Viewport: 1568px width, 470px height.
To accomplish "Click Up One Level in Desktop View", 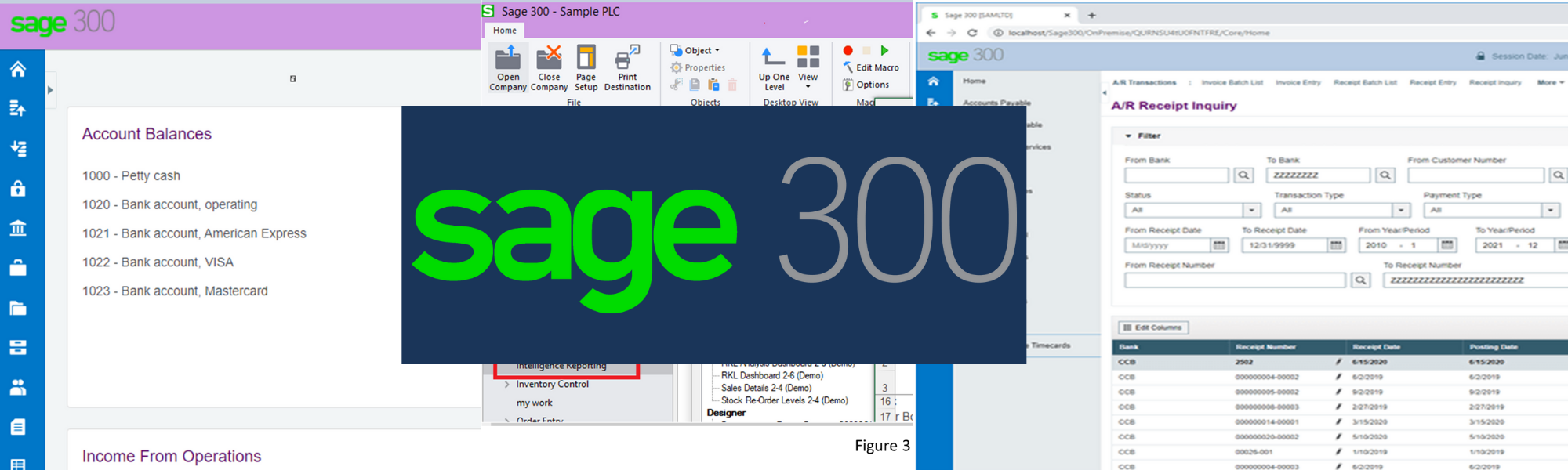I will pos(774,68).
